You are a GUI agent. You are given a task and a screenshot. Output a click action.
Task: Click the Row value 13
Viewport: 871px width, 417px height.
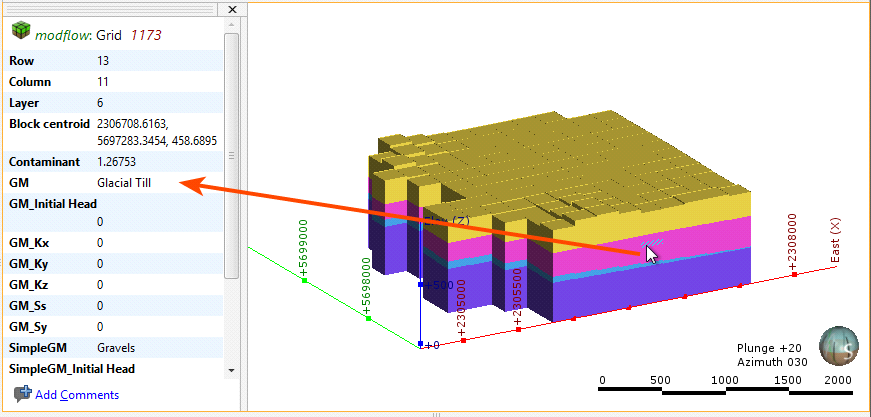(x=103, y=61)
